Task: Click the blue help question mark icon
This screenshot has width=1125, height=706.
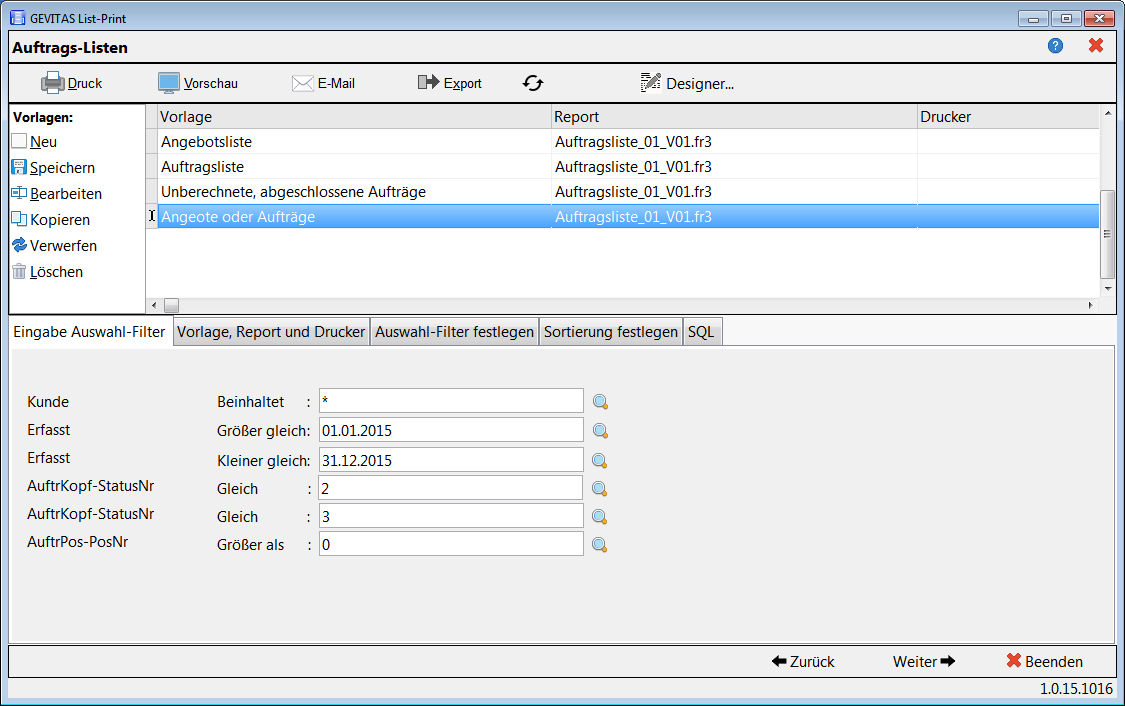Action: (1055, 46)
